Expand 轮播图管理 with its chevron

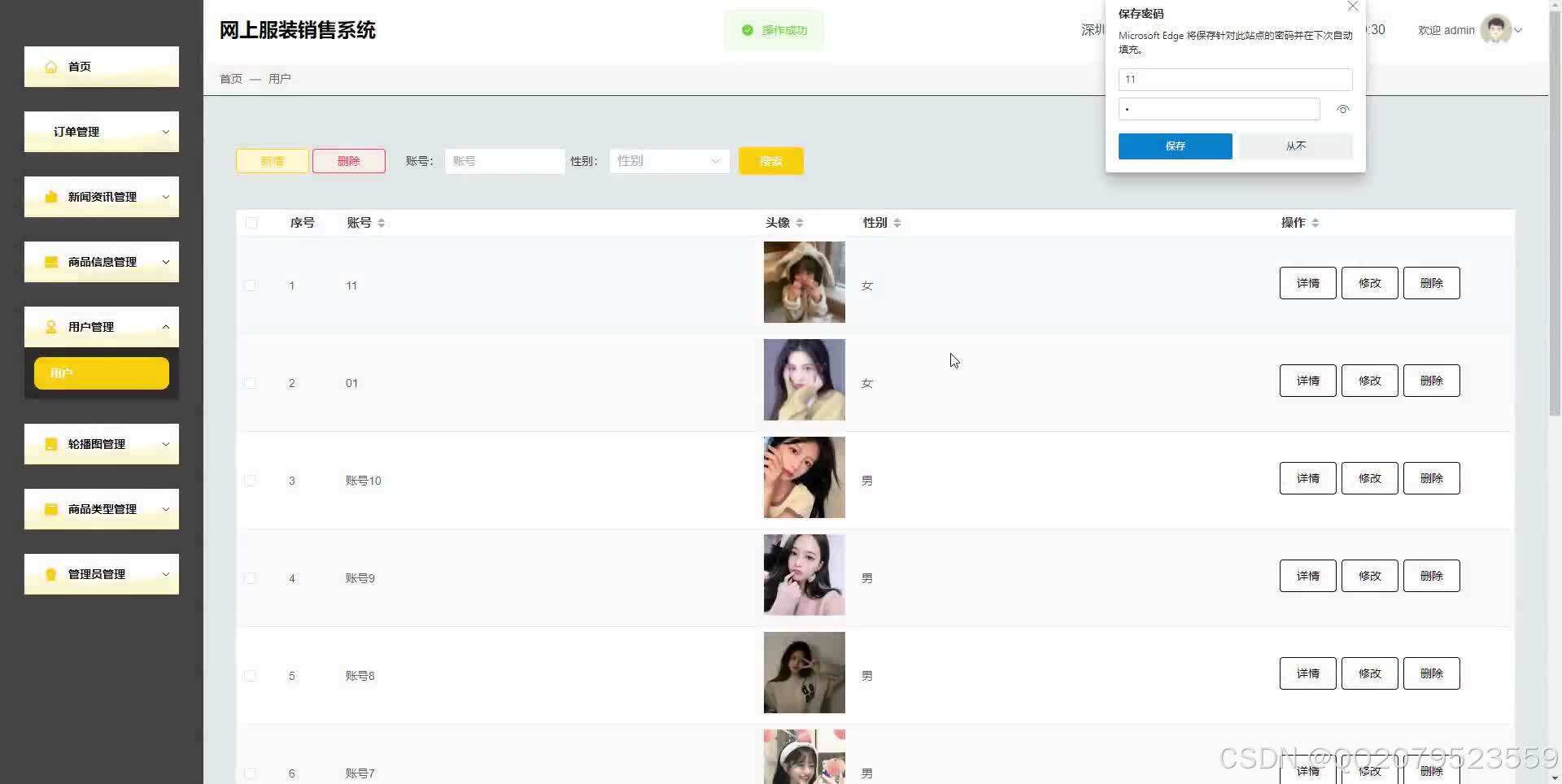coord(166,444)
